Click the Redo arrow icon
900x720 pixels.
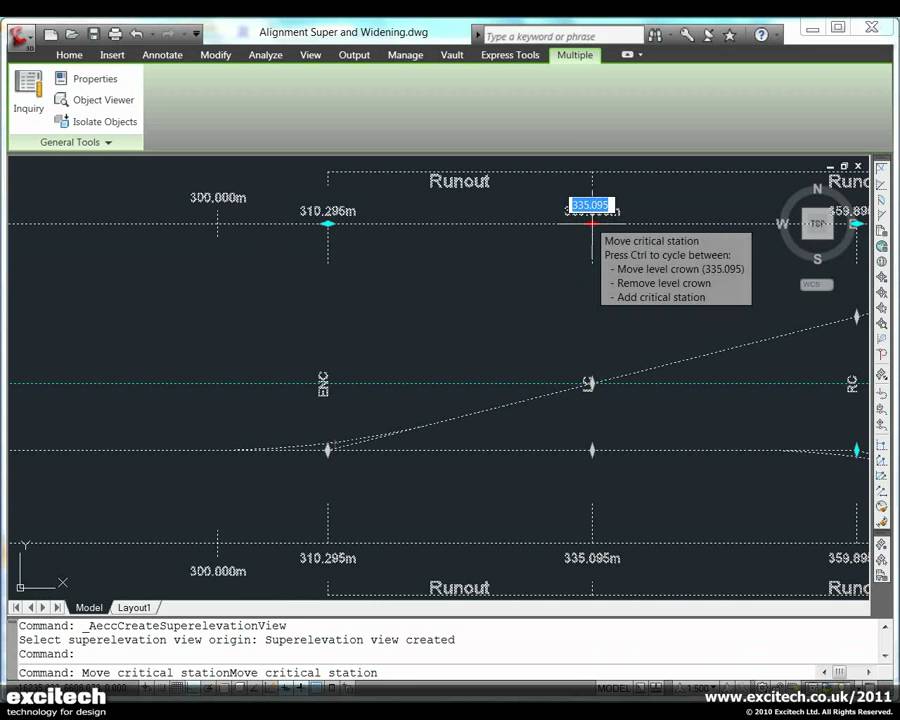[x=168, y=34]
